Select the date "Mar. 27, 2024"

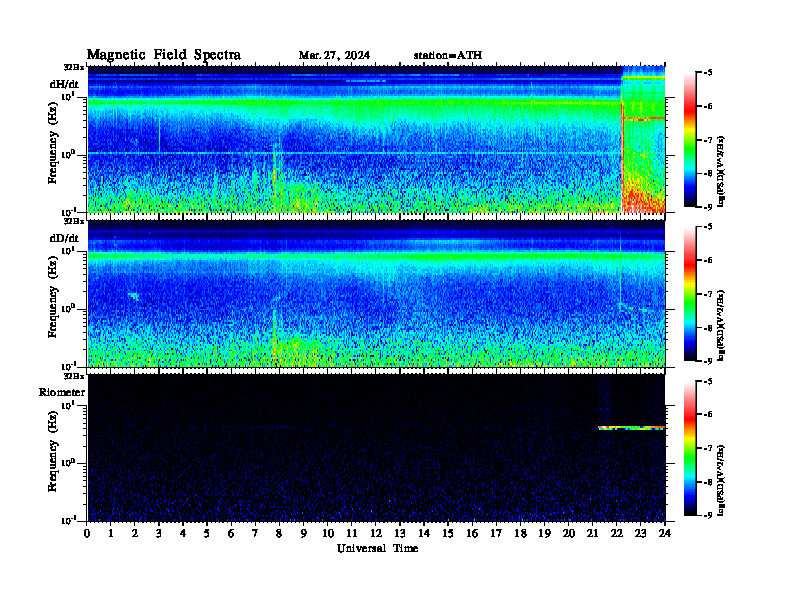(334, 55)
